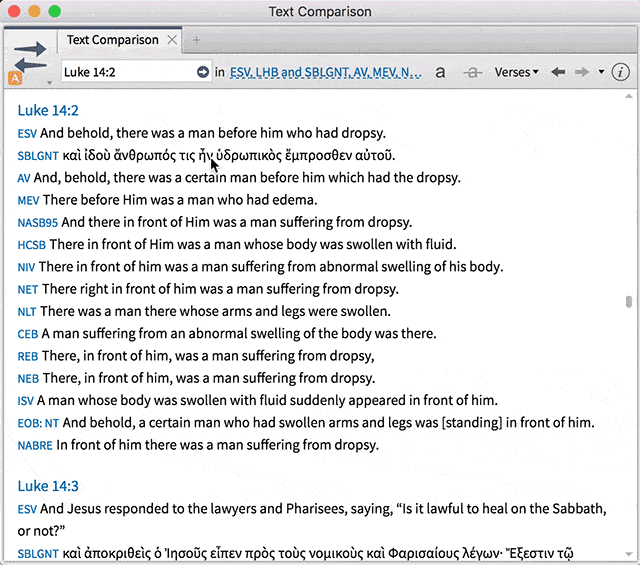
Task: Click the green full-screen window button
Action: pyautogui.click(x=55, y=11)
